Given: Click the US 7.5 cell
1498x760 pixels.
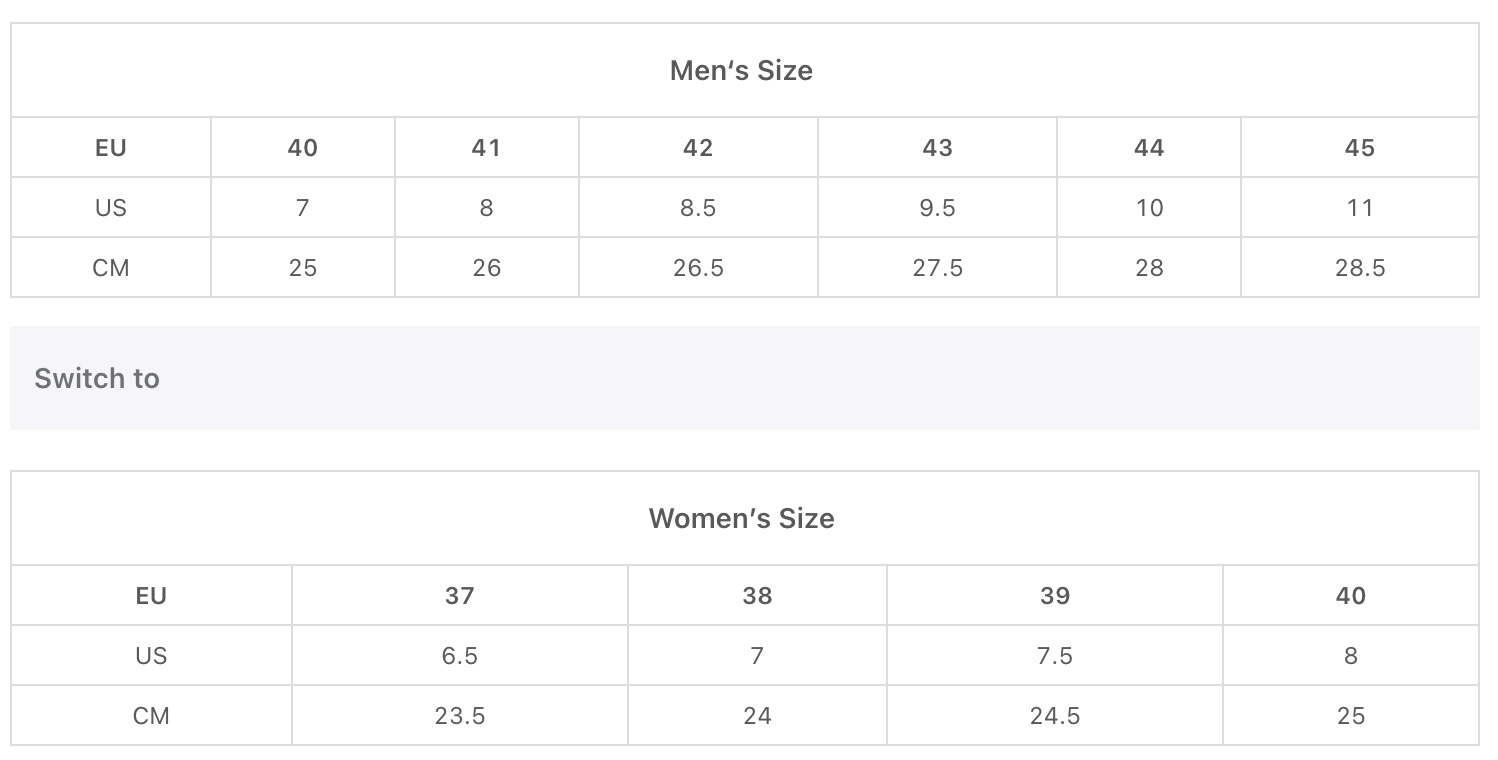Looking at the screenshot, I should (1055, 656).
